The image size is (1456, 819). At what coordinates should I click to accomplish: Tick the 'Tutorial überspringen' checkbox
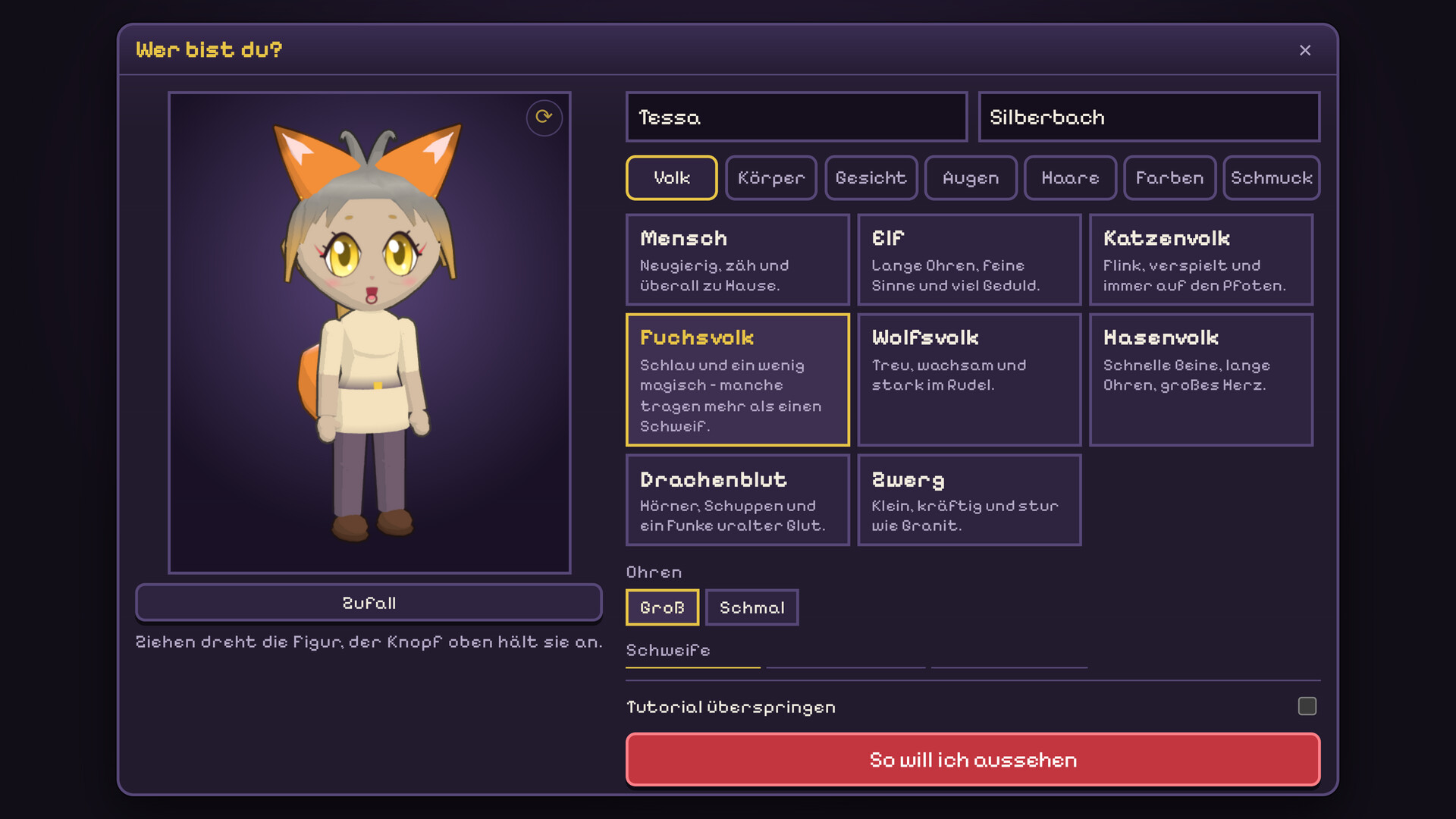[x=1307, y=706]
